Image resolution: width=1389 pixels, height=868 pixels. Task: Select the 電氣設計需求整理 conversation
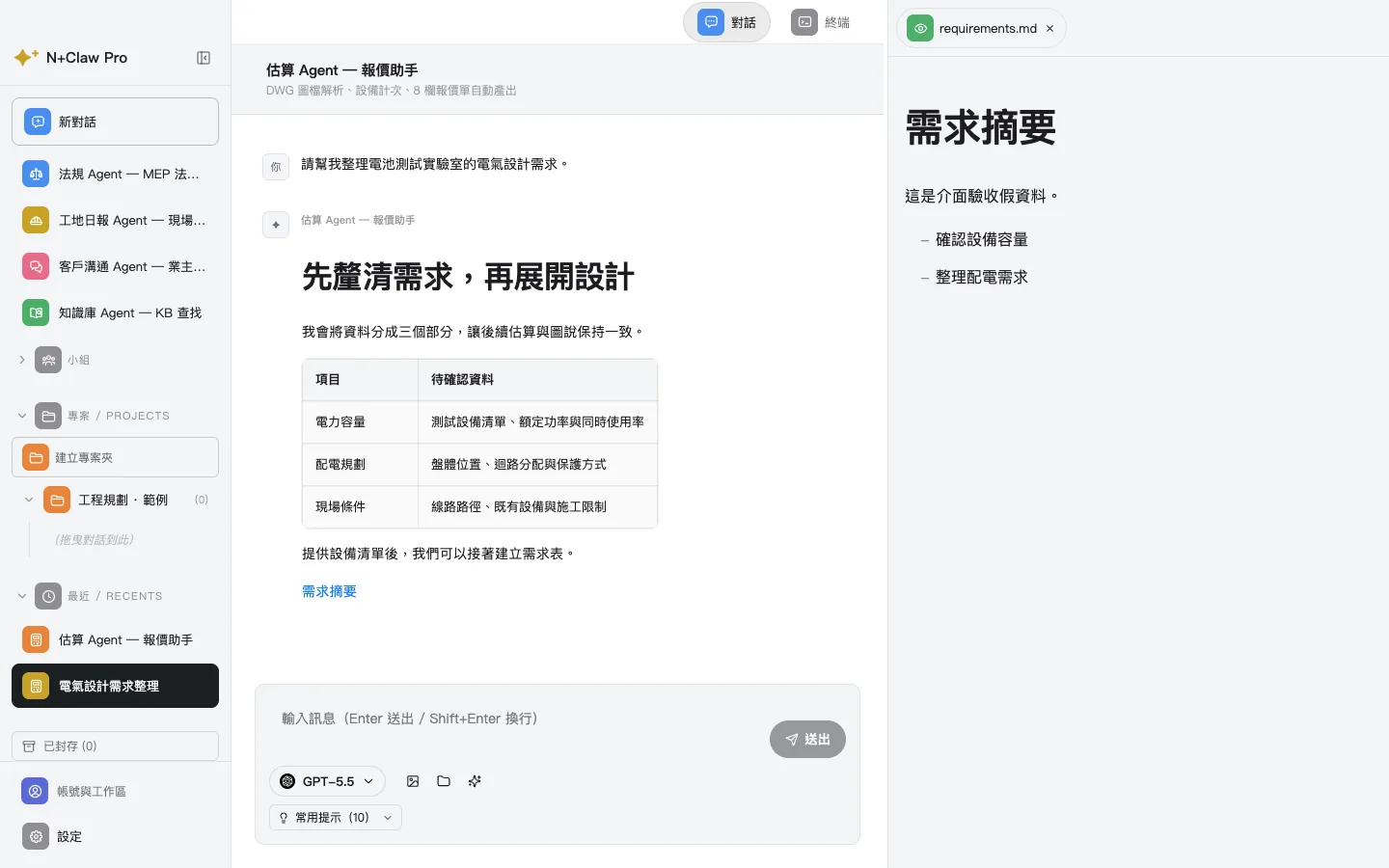(115, 686)
